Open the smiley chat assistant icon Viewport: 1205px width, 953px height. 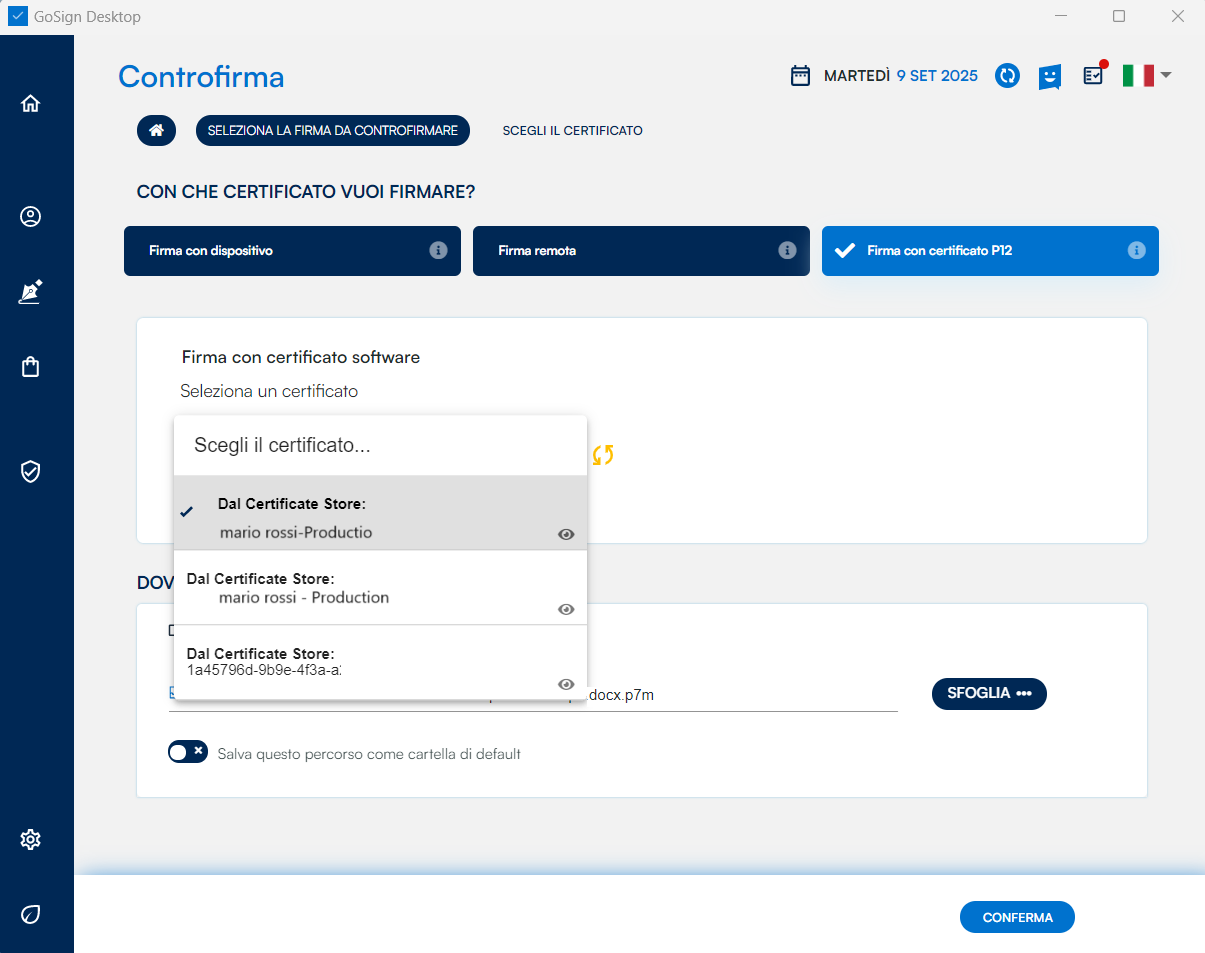[x=1049, y=77]
